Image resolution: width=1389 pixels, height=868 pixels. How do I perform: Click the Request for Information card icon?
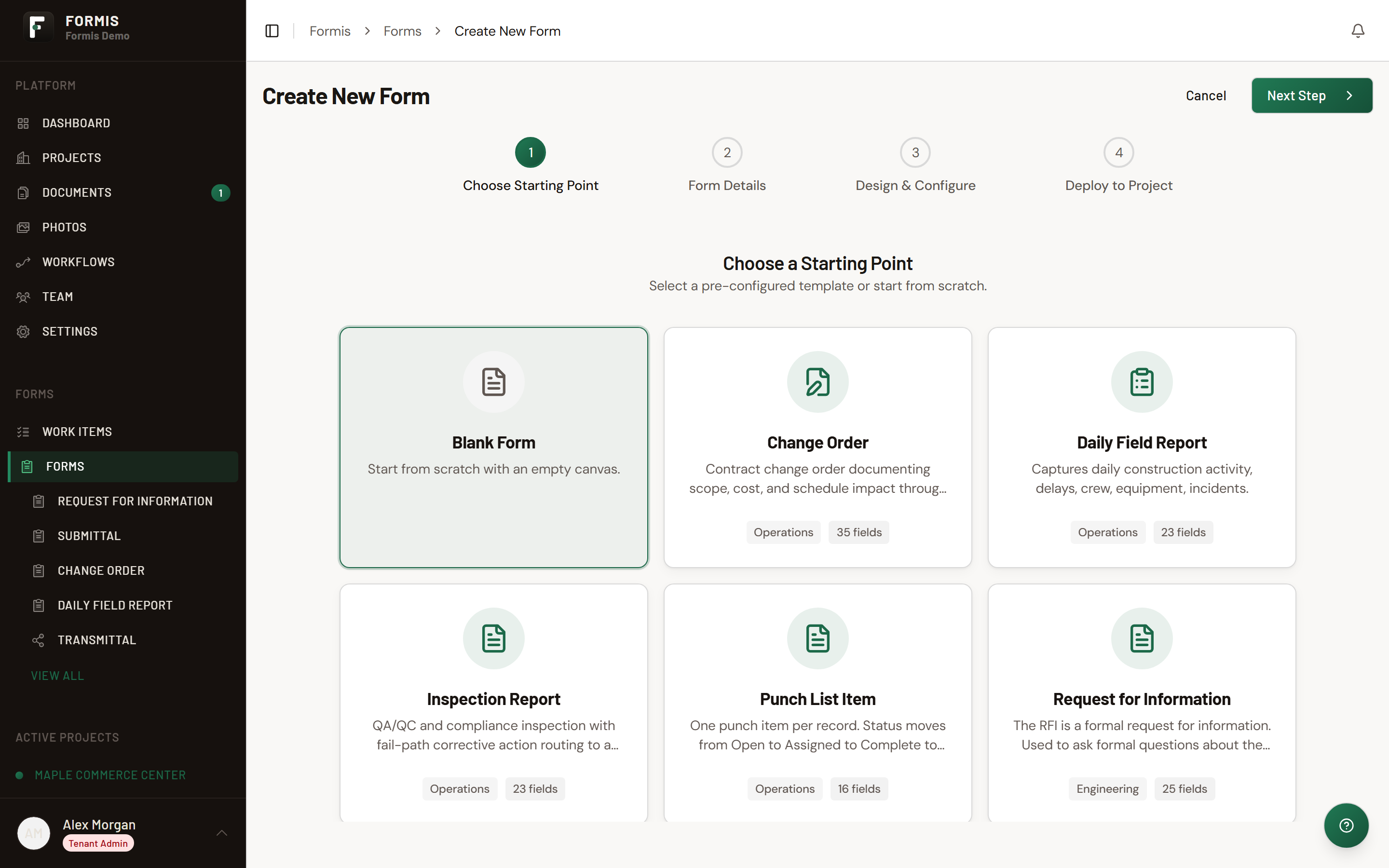pos(1142,638)
